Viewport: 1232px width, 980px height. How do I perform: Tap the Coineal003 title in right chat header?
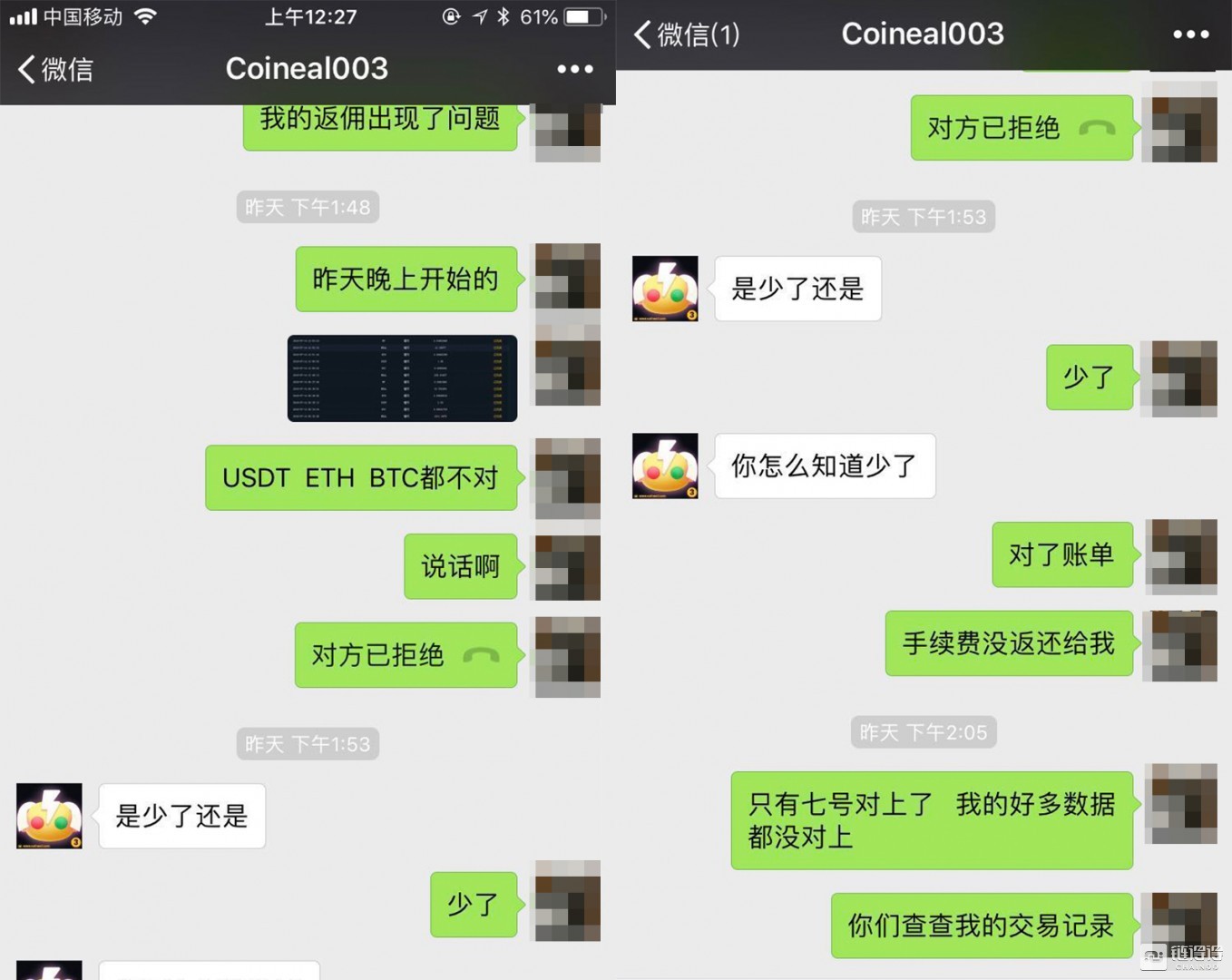tap(923, 34)
